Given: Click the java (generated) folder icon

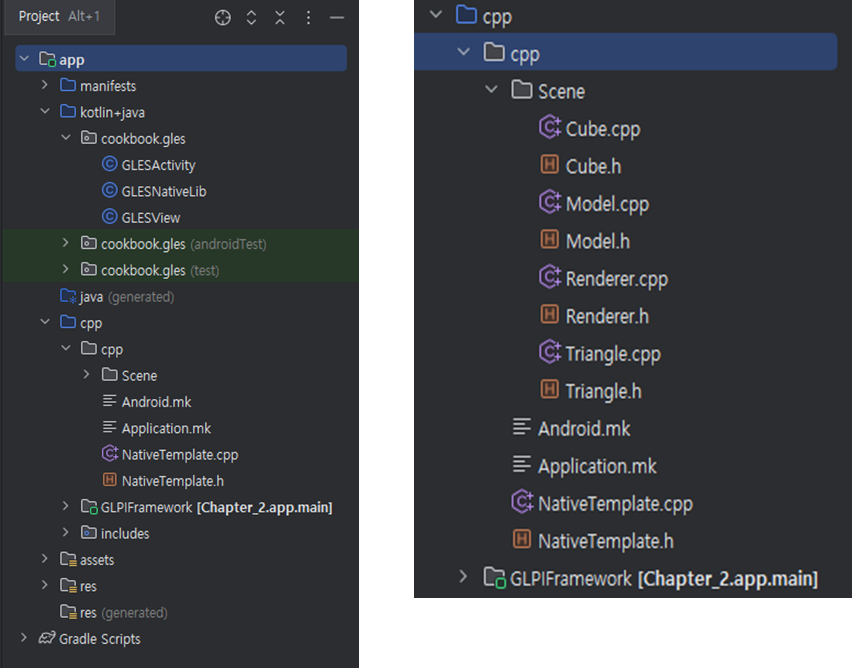Looking at the screenshot, I should pyautogui.click(x=68, y=296).
